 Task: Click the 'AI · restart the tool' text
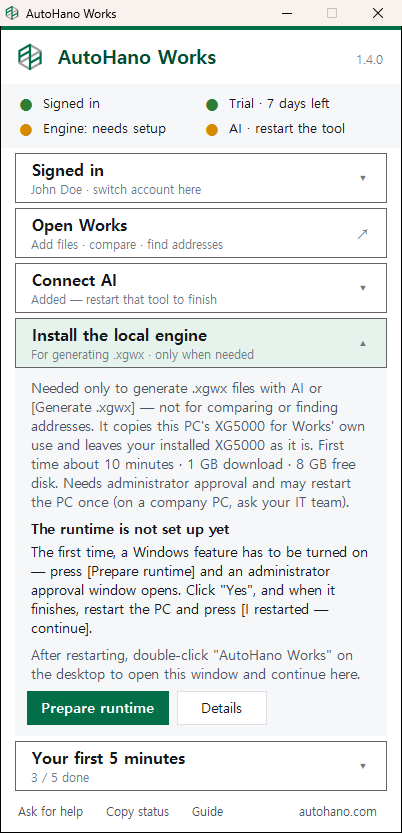(x=287, y=129)
